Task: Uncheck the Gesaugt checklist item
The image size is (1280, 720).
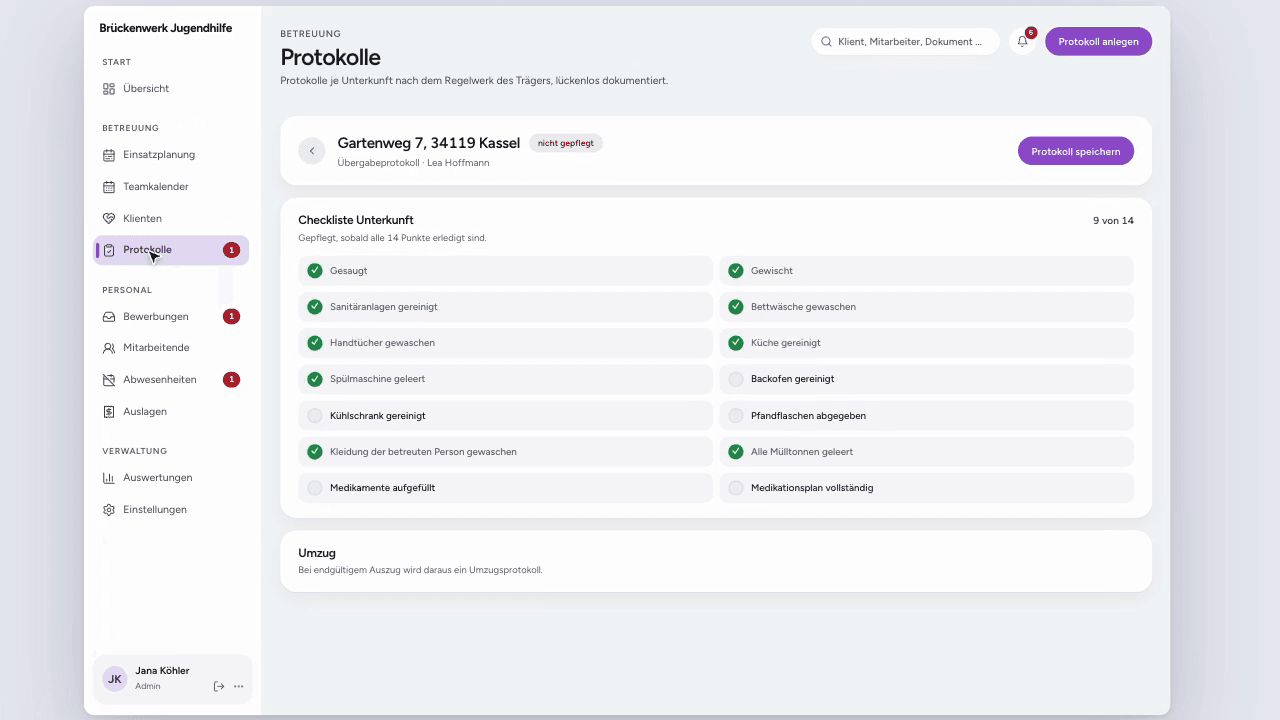Action: coord(505,271)
